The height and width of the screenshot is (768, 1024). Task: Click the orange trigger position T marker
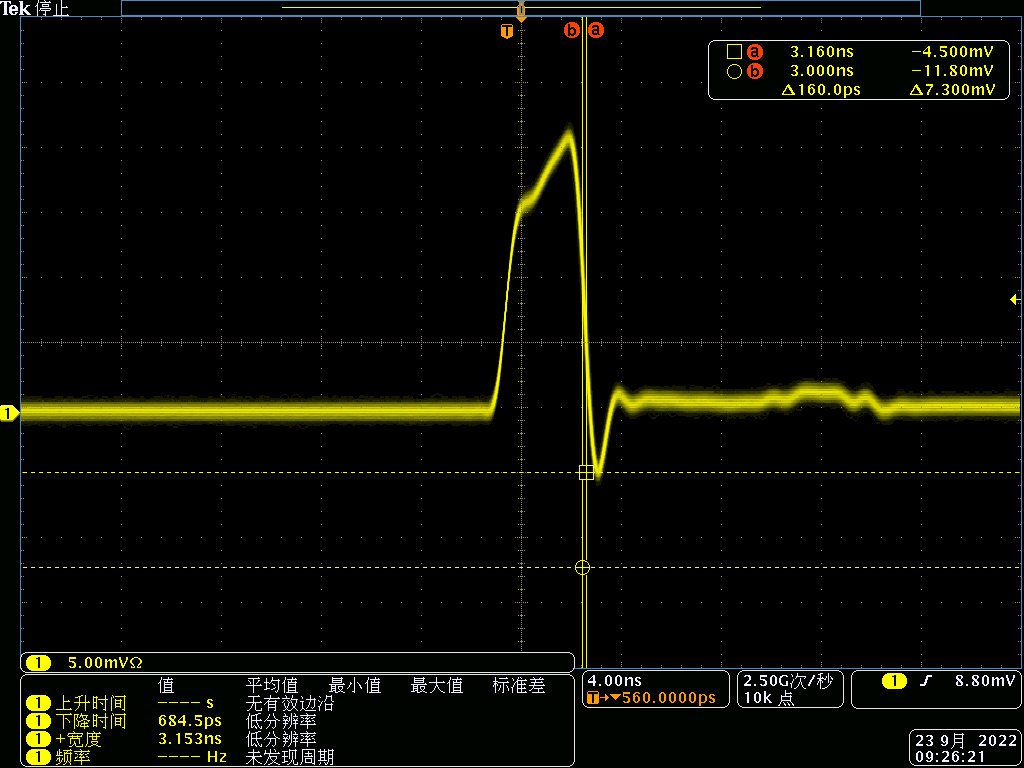pos(507,31)
